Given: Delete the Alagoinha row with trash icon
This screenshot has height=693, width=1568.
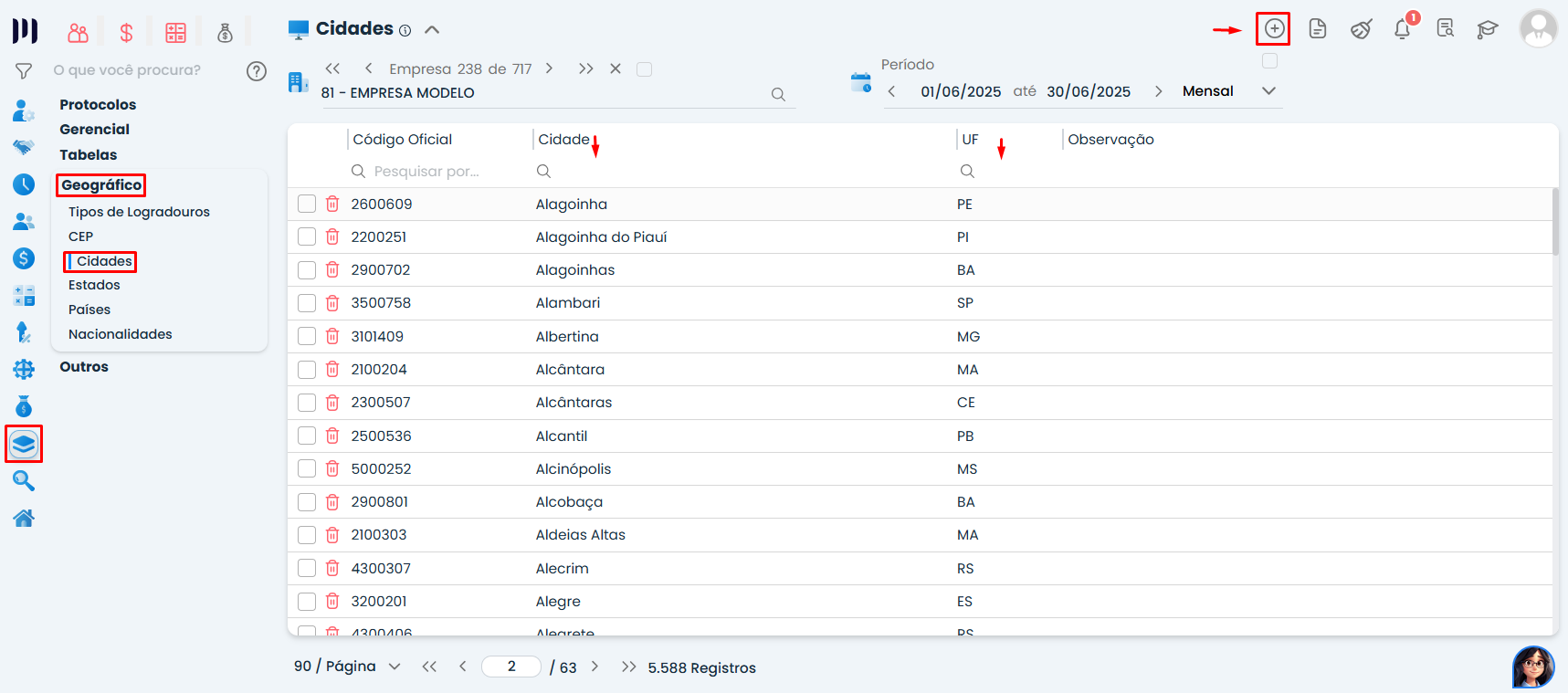Looking at the screenshot, I should [332, 204].
